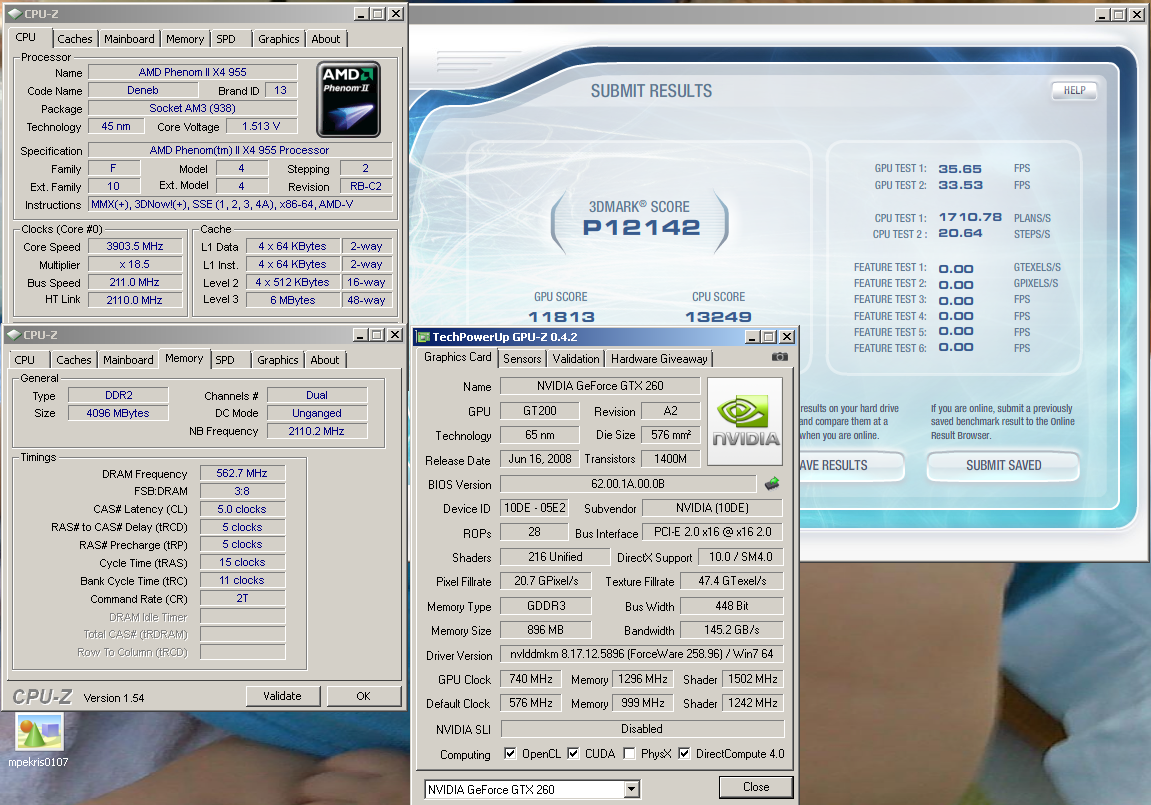Click the GPU Clock value 740 MHz

[531, 679]
